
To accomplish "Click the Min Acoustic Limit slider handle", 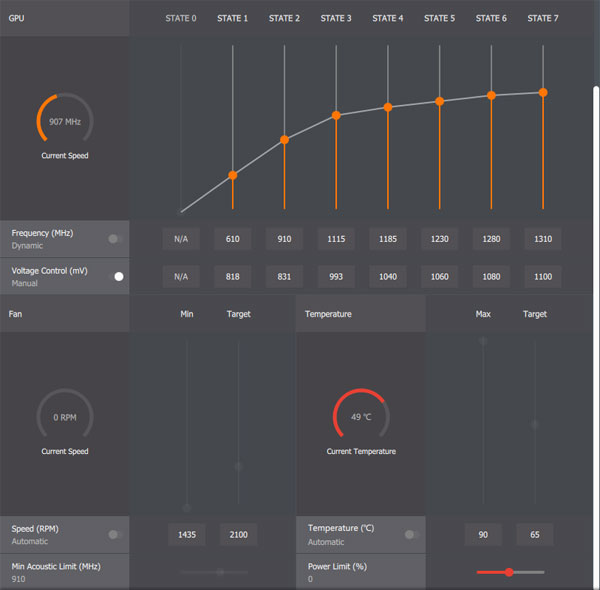I will (220, 572).
